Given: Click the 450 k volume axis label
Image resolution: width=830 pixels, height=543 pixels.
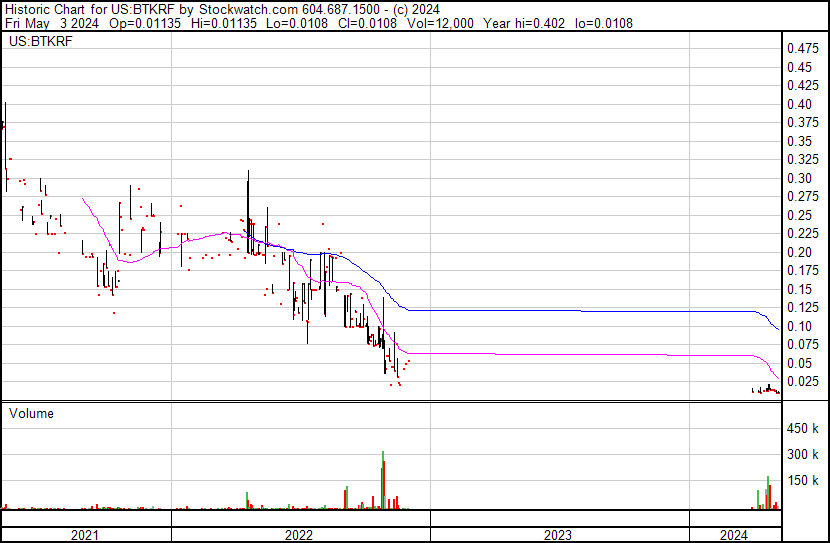Looking at the screenshot, I should pos(801,429).
